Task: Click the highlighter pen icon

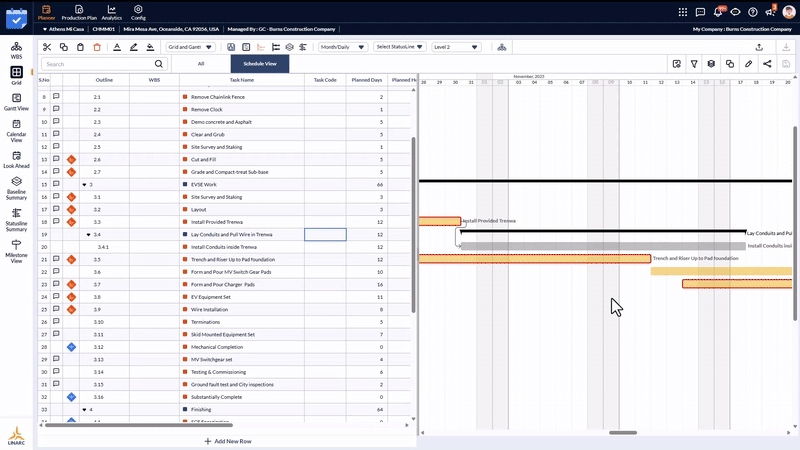Action: (134, 47)
